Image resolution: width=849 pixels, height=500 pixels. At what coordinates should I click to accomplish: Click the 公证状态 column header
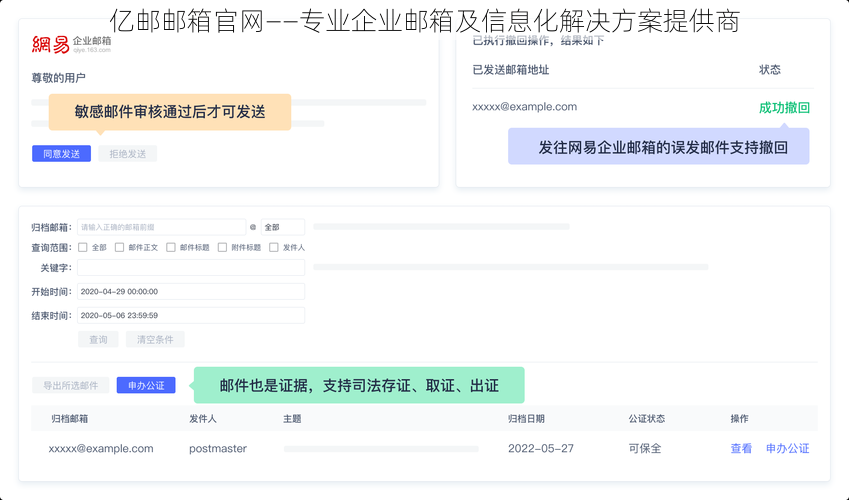(646, 419)
